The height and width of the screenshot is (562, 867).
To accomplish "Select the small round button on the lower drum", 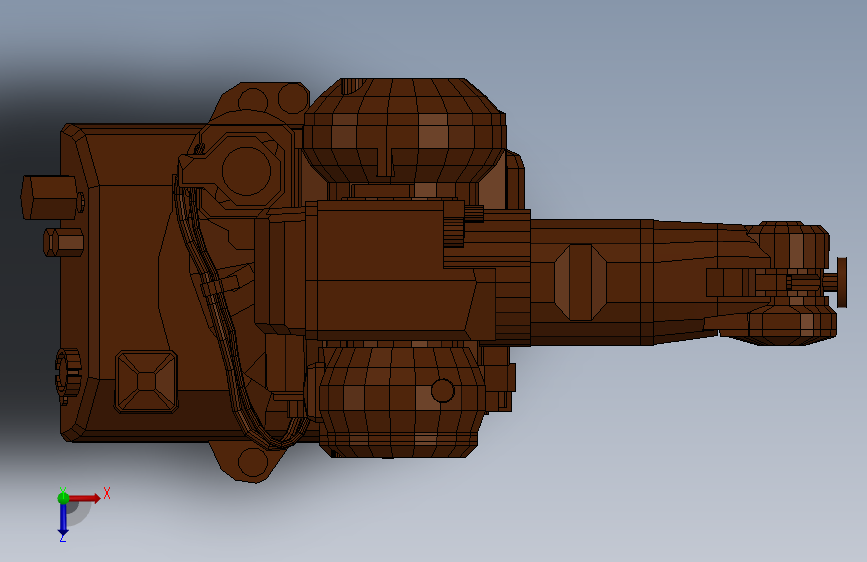I will 442,391.
